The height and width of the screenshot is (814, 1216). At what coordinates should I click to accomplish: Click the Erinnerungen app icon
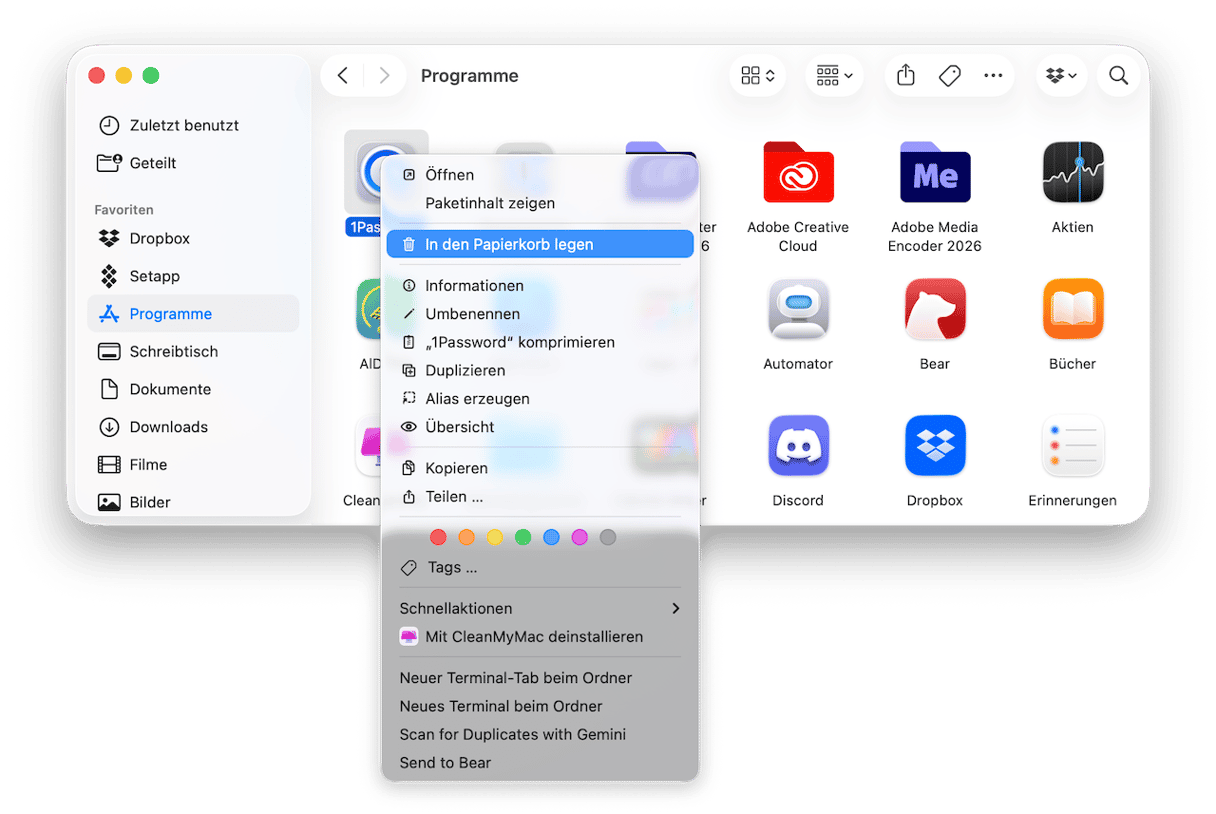pyautogui.click(x=1072, y=446)
